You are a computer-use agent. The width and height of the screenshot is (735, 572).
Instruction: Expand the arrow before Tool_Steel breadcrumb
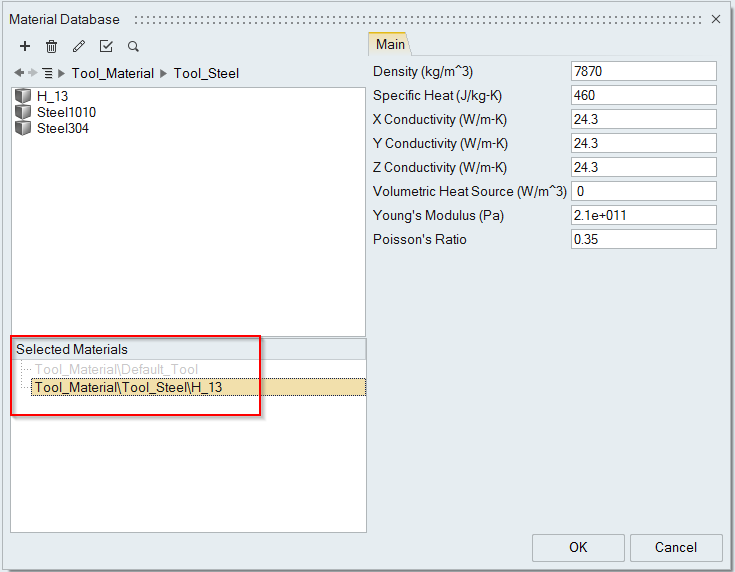164,73
